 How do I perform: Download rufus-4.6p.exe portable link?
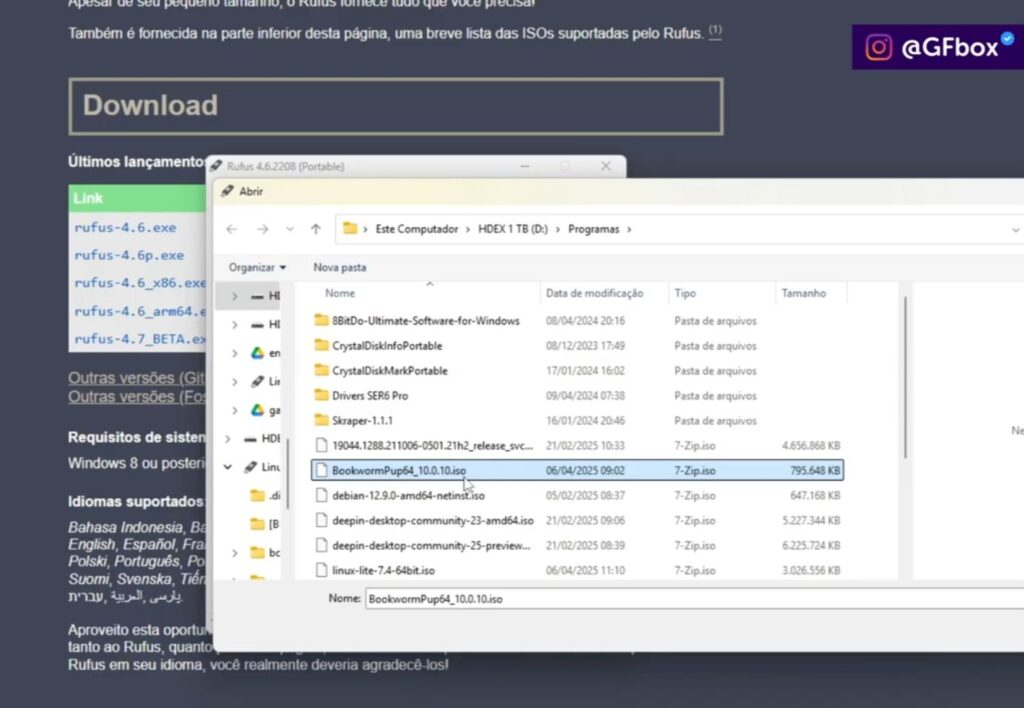click(129, 255)
